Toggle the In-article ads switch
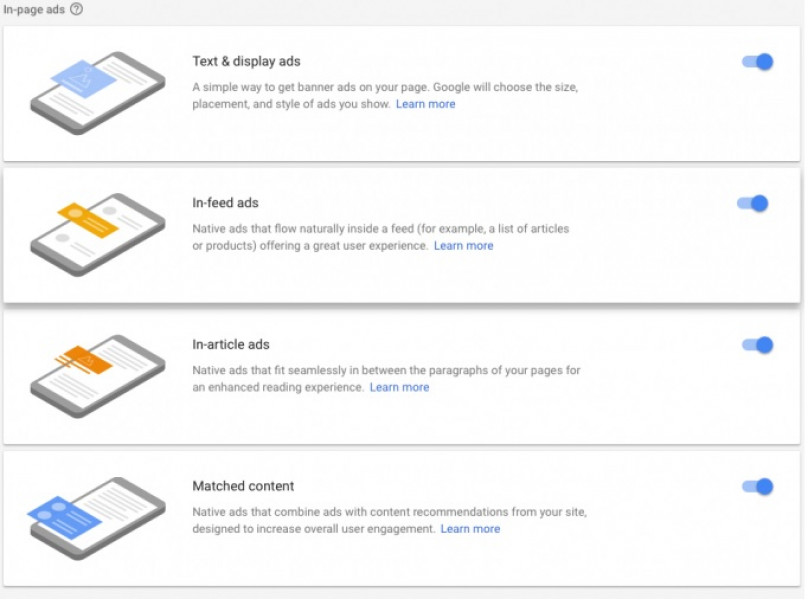Viewport: 808px width, 600px height. 758,345
